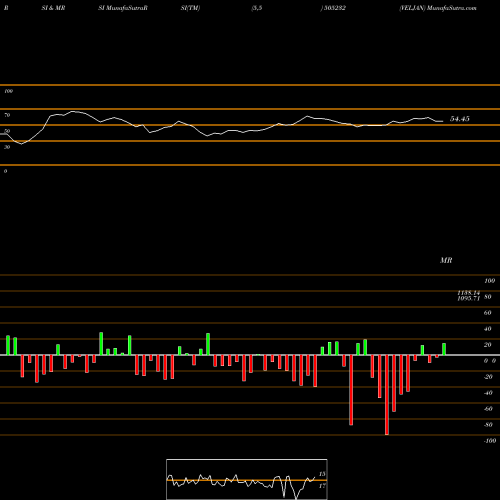Viewport: 500px width, 500px height.
Task: Open the mini overview chart thumbnail
Action: click(x=247, y=479)
